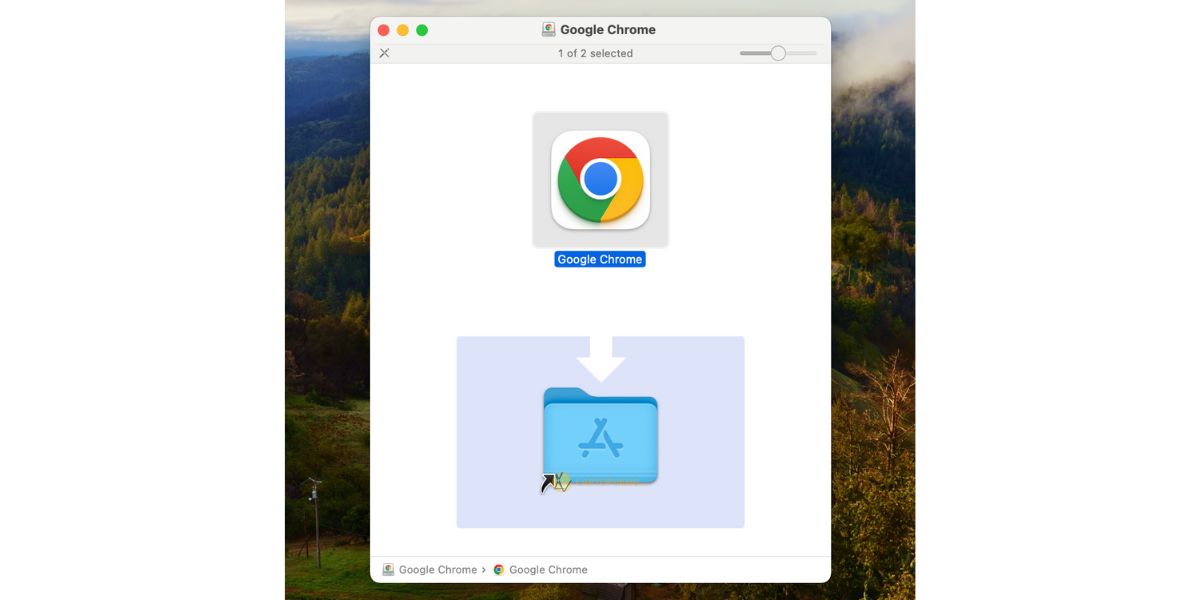1200x600 pixels.
Task: Click the Applications folder shortcut
Action: pyautogui.click(x=600, y=437)
